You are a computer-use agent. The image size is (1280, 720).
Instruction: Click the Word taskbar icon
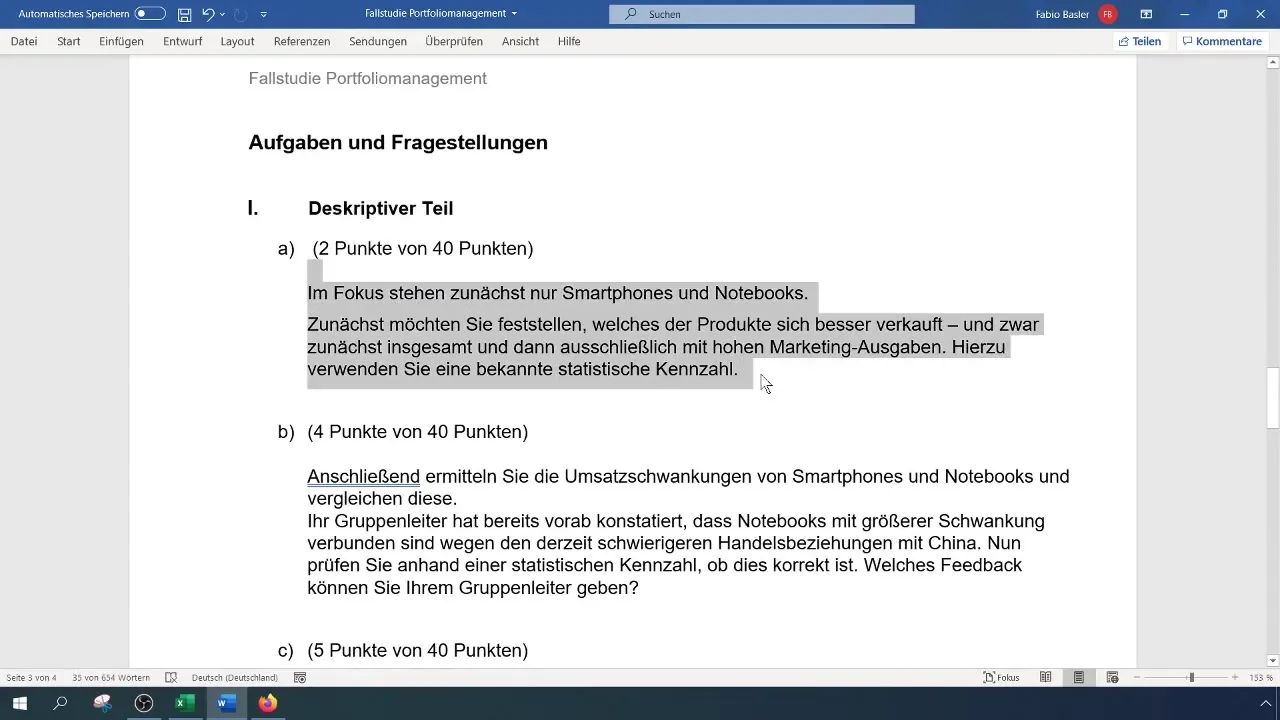tap(226, 703)
